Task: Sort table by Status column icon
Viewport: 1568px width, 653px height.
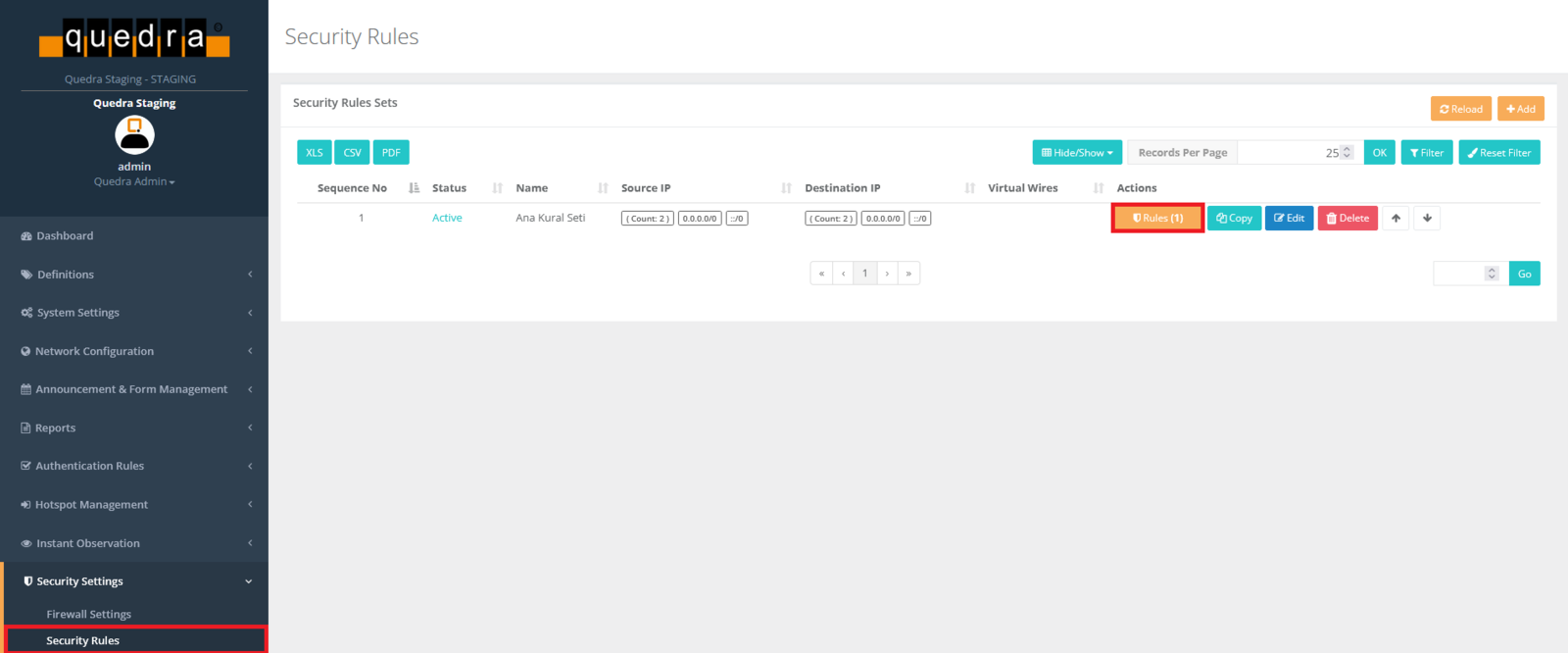Action: (x=498, y=188)
